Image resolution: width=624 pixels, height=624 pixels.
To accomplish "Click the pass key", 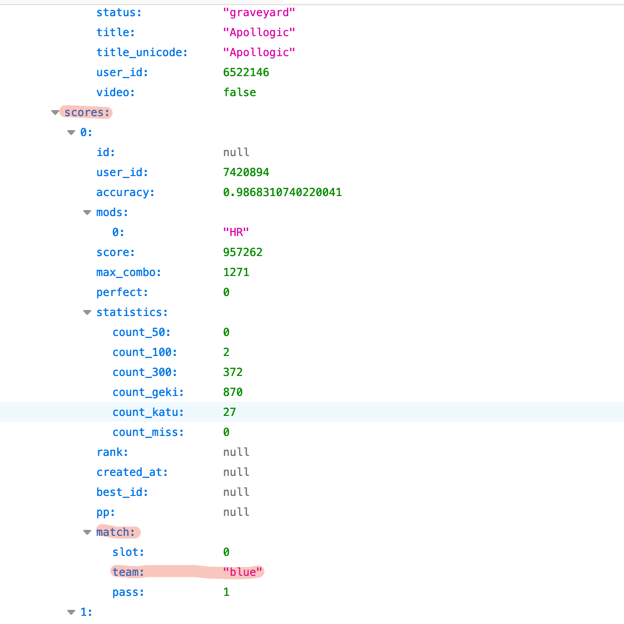I will pos(128,593).
